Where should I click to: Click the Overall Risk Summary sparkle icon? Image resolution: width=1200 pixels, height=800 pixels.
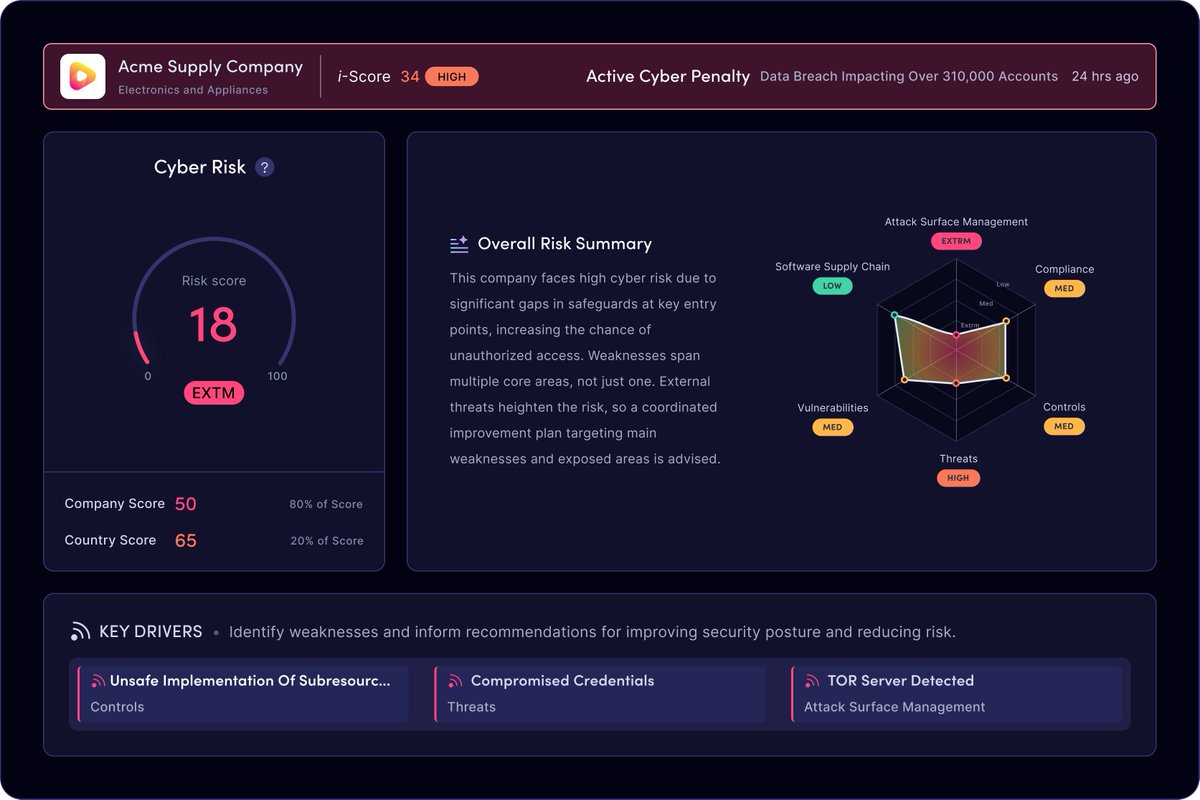tap(459, 244)
